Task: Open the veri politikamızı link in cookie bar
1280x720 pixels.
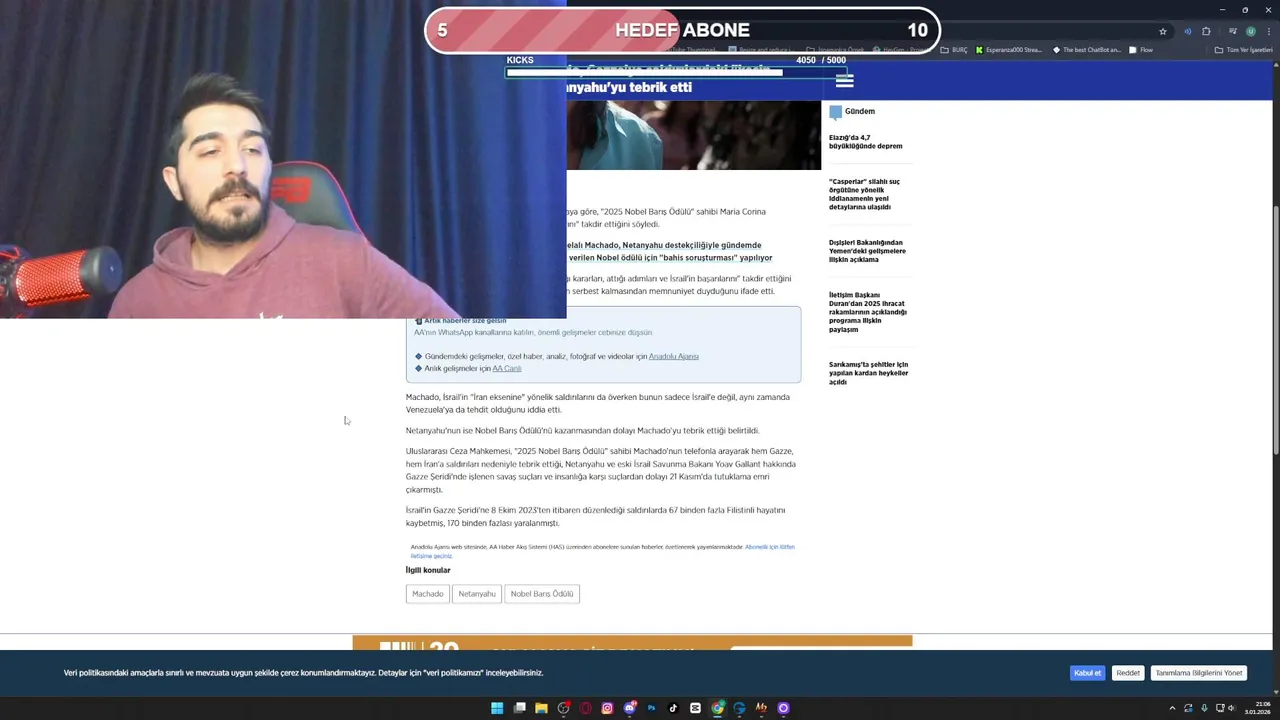Action: click(x=454, y=673)
